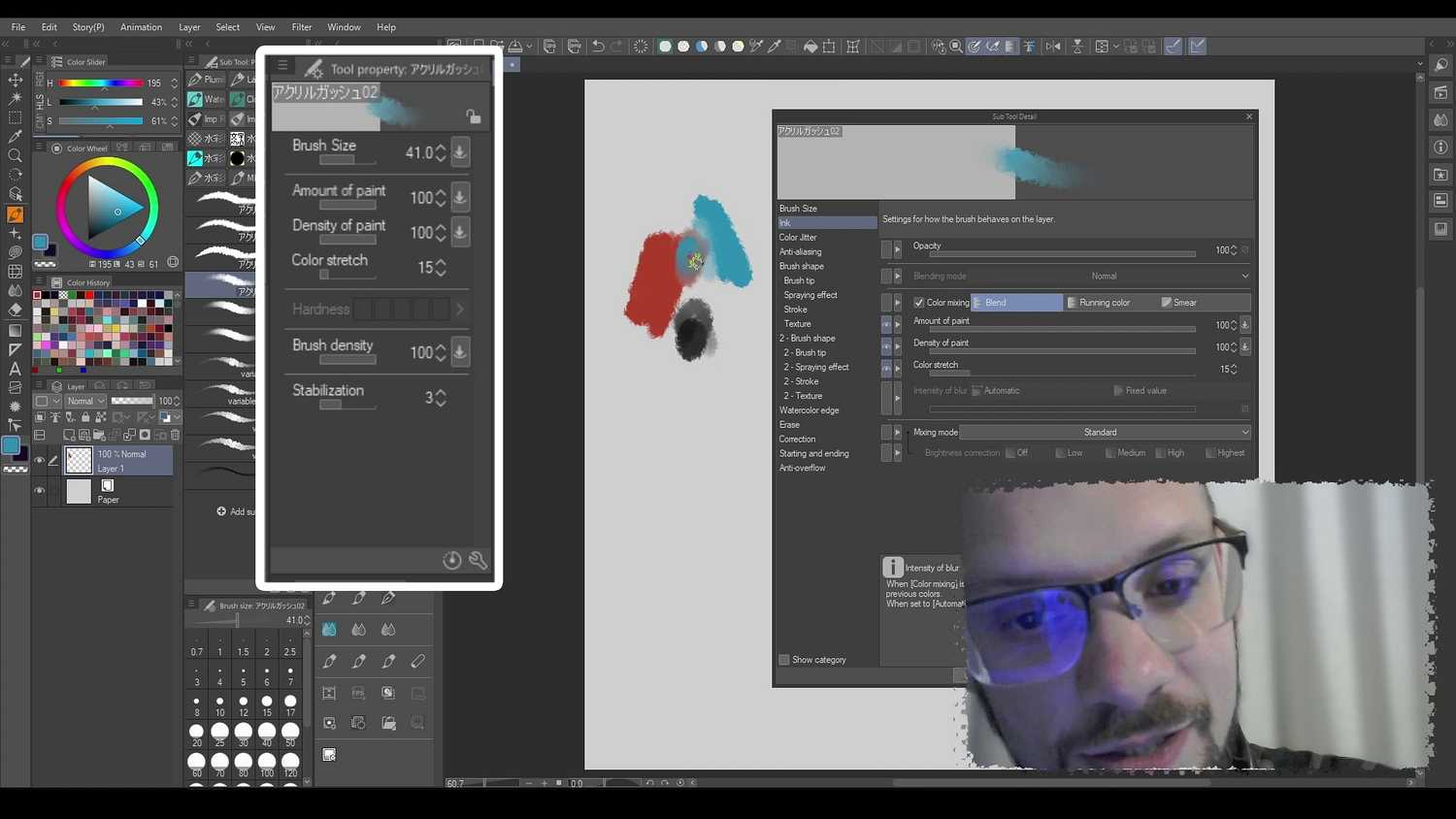Click the Flip Horizontal icon in command bar

coord(1053,46)
